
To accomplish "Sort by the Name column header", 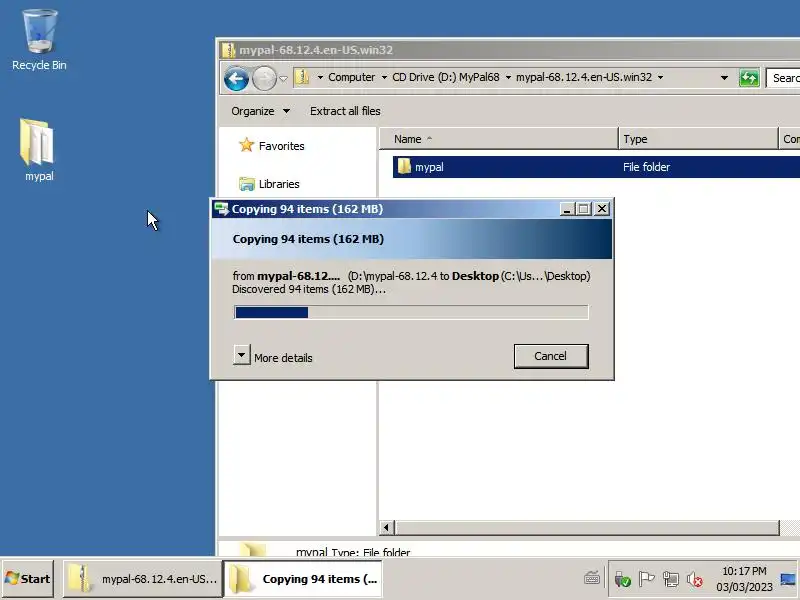I will pyautogui.click(x=499, y=139).
